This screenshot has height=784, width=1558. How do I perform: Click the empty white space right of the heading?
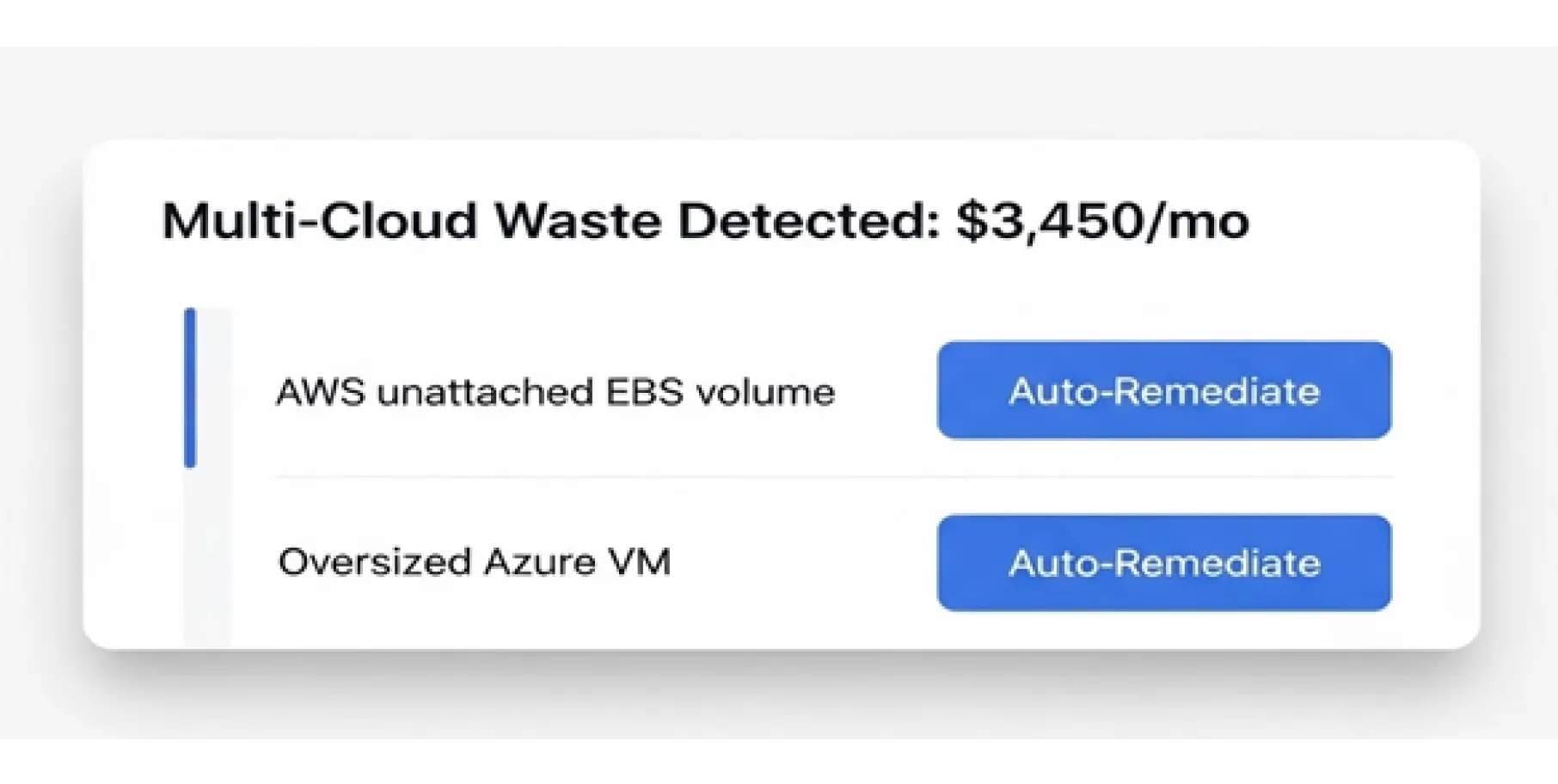click(x=1359, y=220)
